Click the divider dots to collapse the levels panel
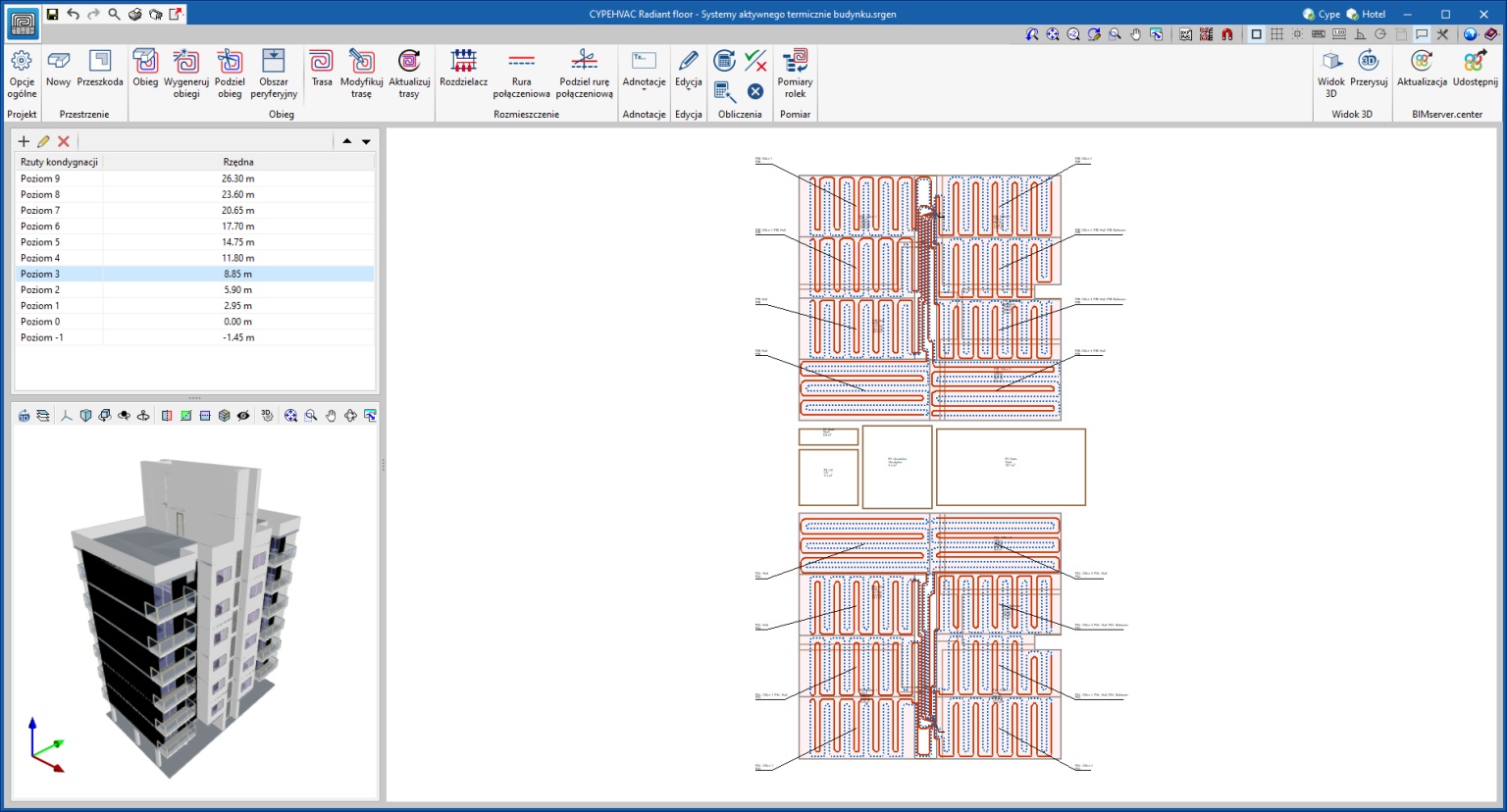1507x812 pixels. tap(193, 397)
